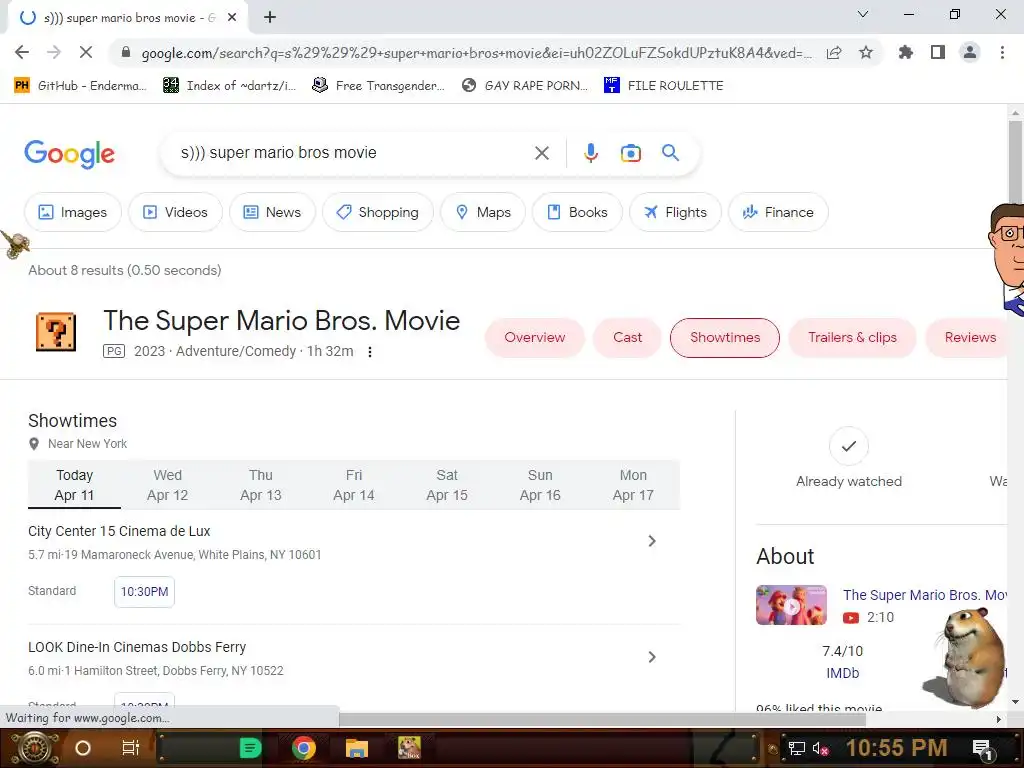Share this page icon in address bar
1024x768 pixels.
[x=834, y=53]
